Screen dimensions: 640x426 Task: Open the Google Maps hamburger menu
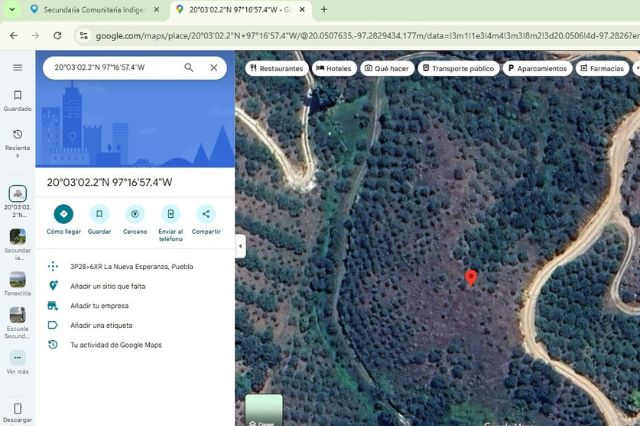point(18,67)
